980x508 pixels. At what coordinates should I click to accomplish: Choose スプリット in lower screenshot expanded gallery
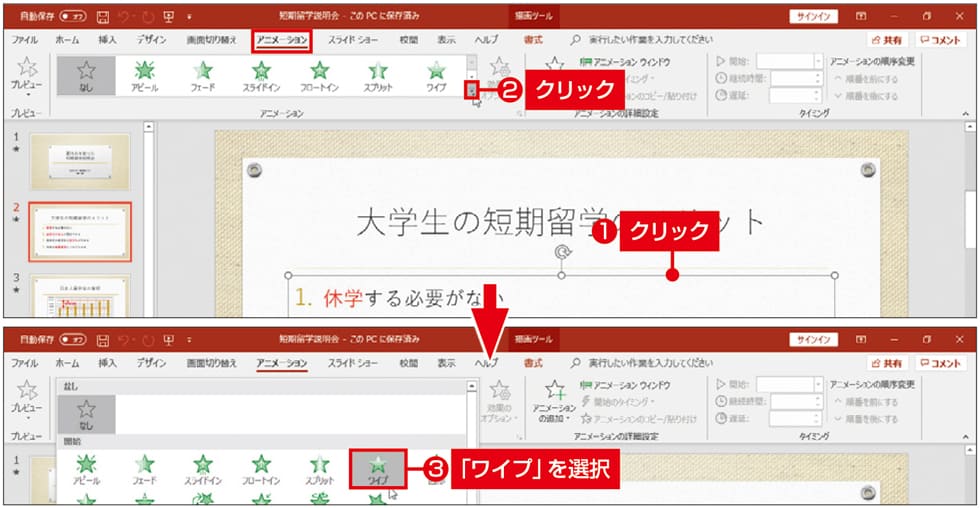tap(319, 469)
